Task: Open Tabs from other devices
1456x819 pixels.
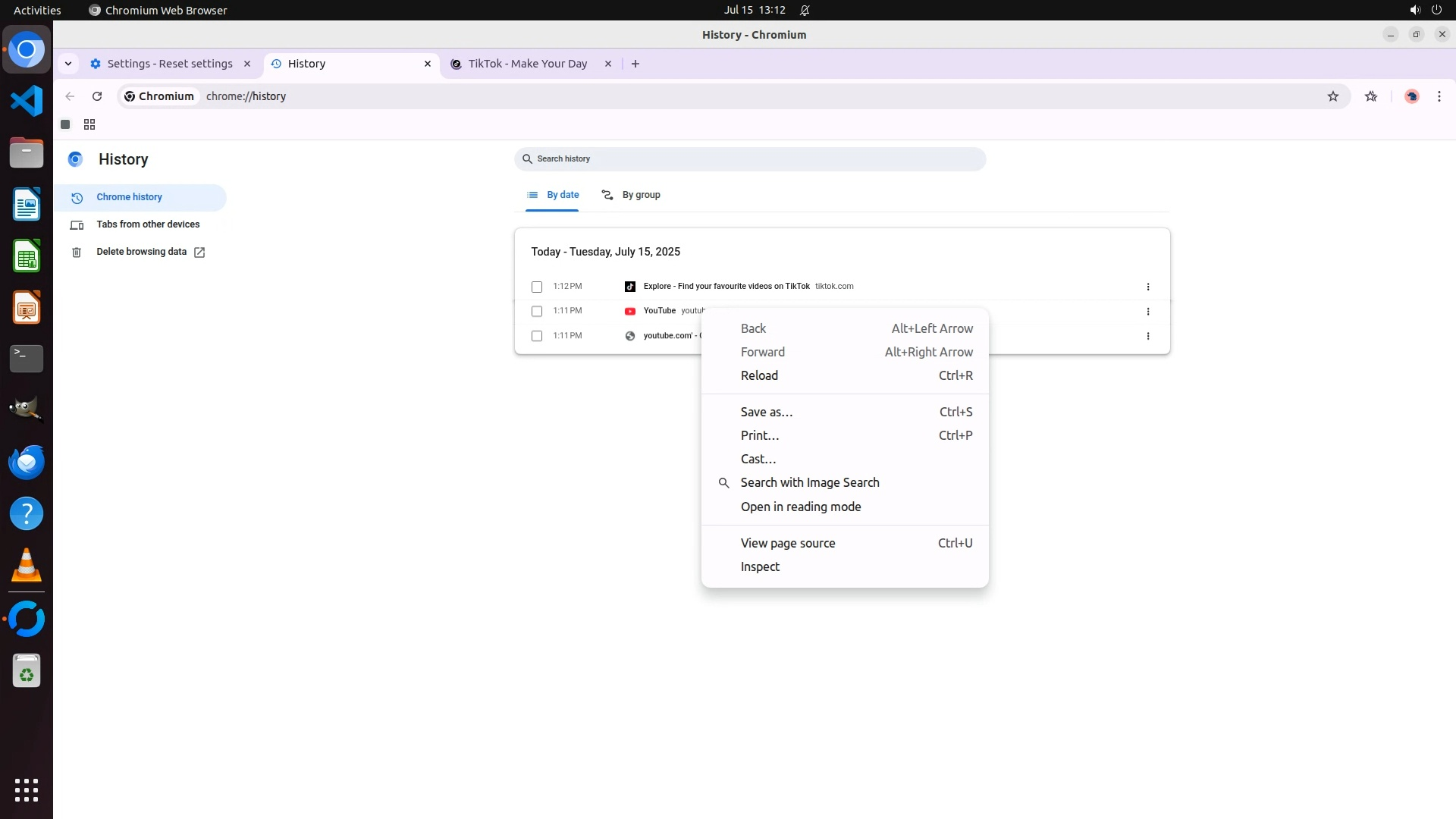Action: point(148,224)
